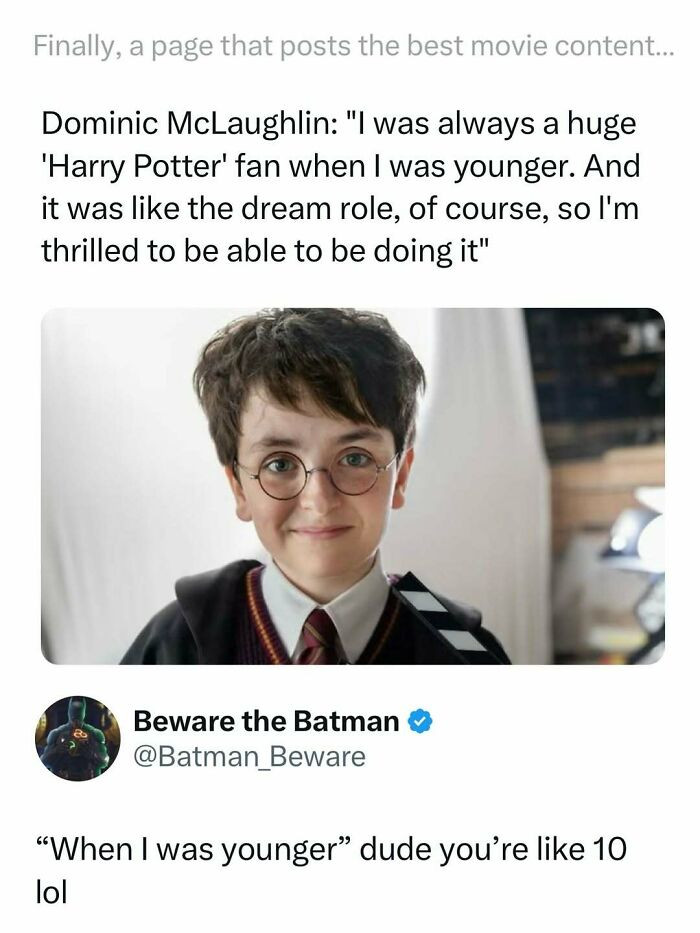
Task: Visit the @Batman_Beware handle link
Action: click(x=249, y=756)
